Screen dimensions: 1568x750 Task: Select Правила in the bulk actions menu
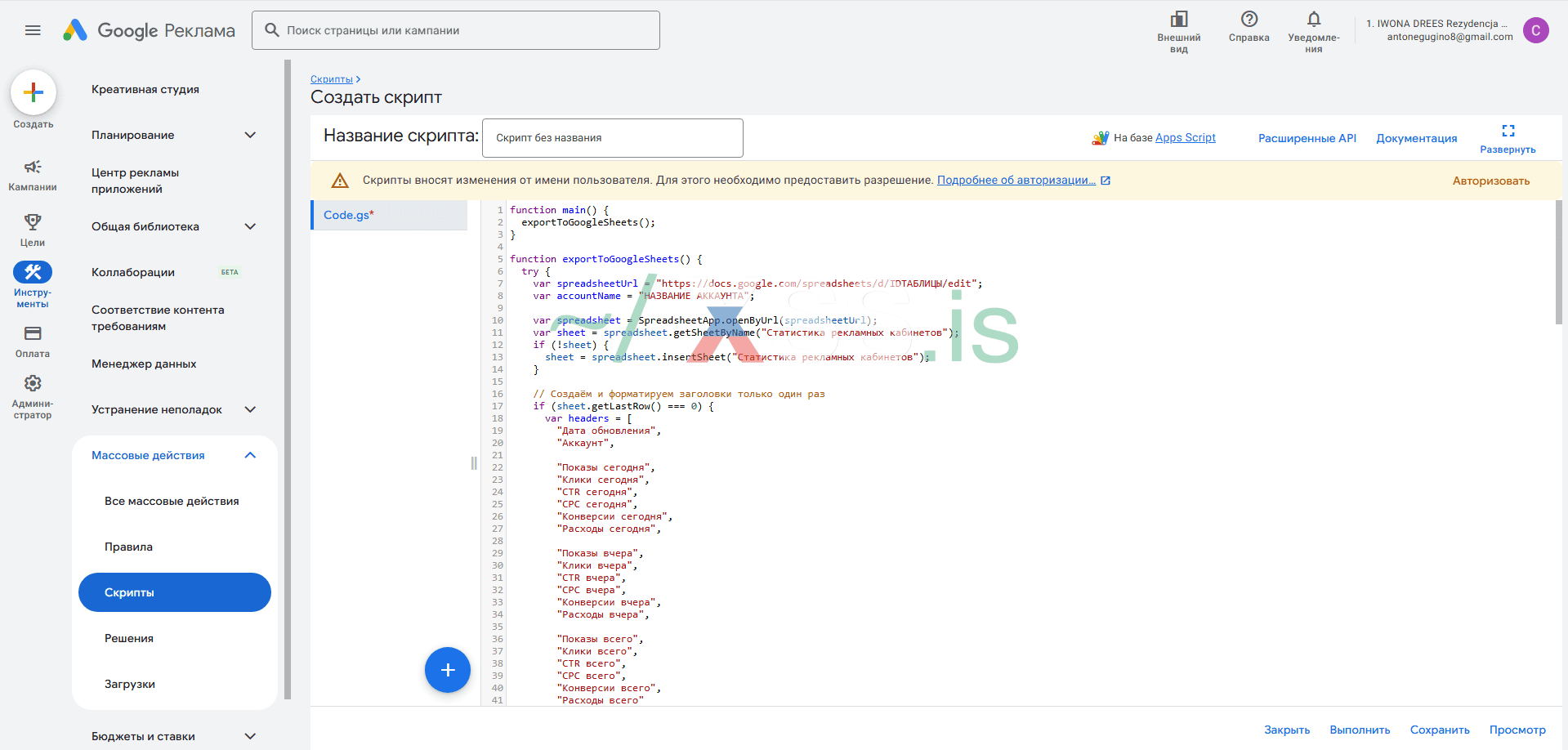coord(128,547)
